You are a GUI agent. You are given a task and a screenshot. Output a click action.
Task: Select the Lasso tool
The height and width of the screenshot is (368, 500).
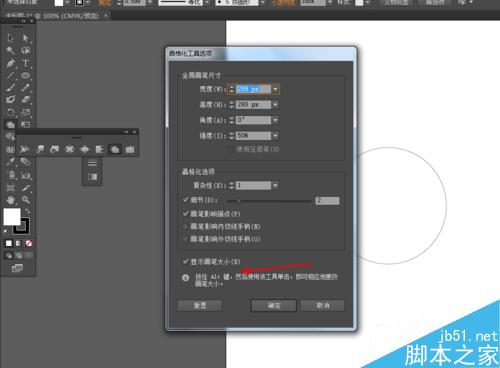[26, 50]
